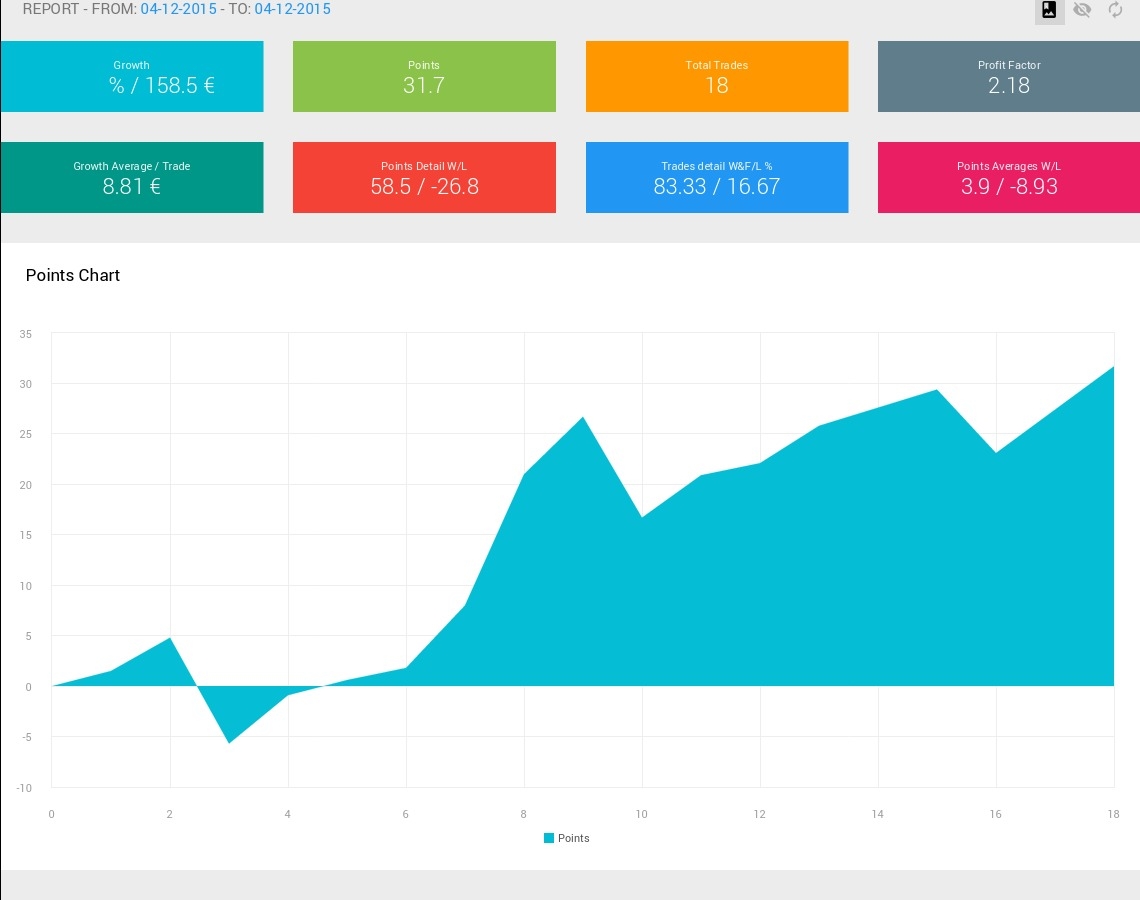The image size is (1140, 900).
Task: Toggle the crossed-out eye visibility icon
Action: (1082, 9)
